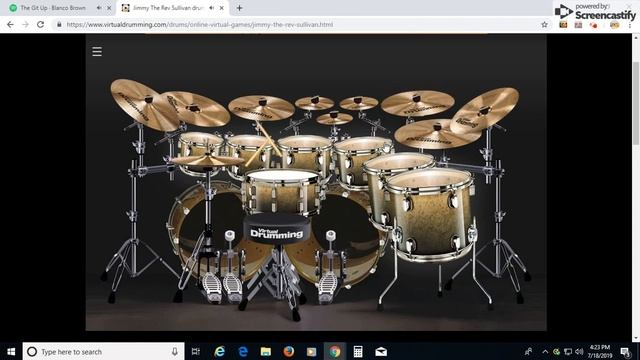This screenshot has height=360, width=640.
Task: Go forward in browser history
Action: point(25,24)
